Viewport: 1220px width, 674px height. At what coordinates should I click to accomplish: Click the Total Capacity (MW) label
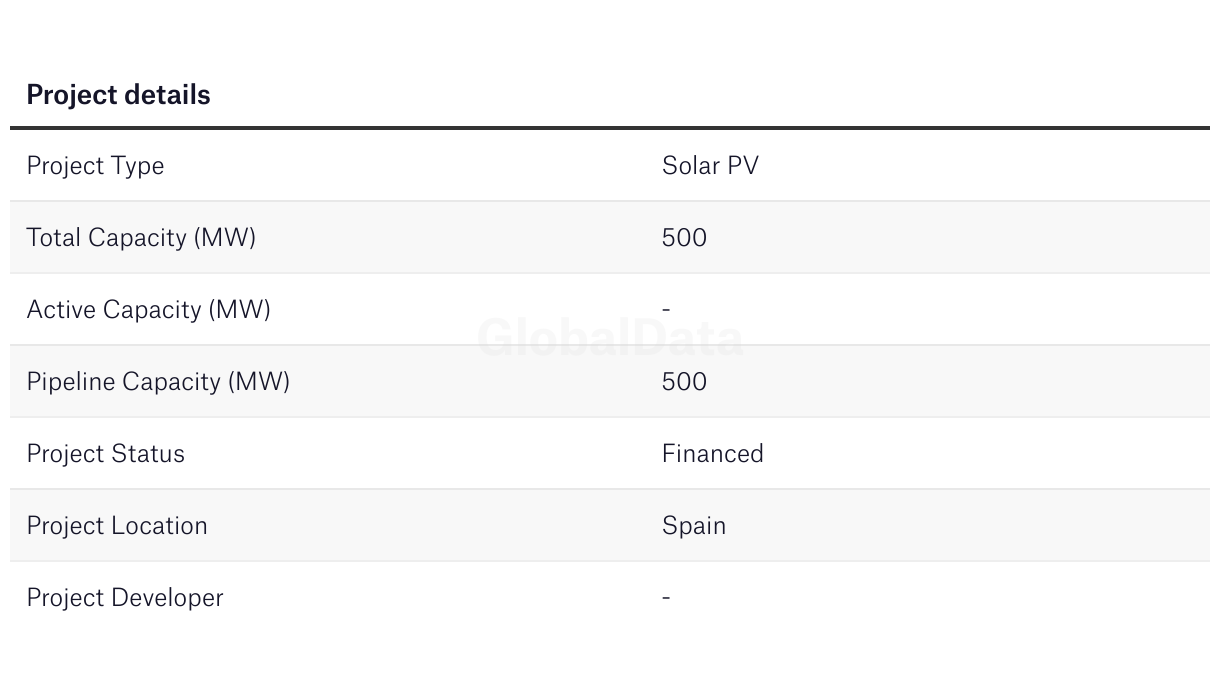(141, 238)
